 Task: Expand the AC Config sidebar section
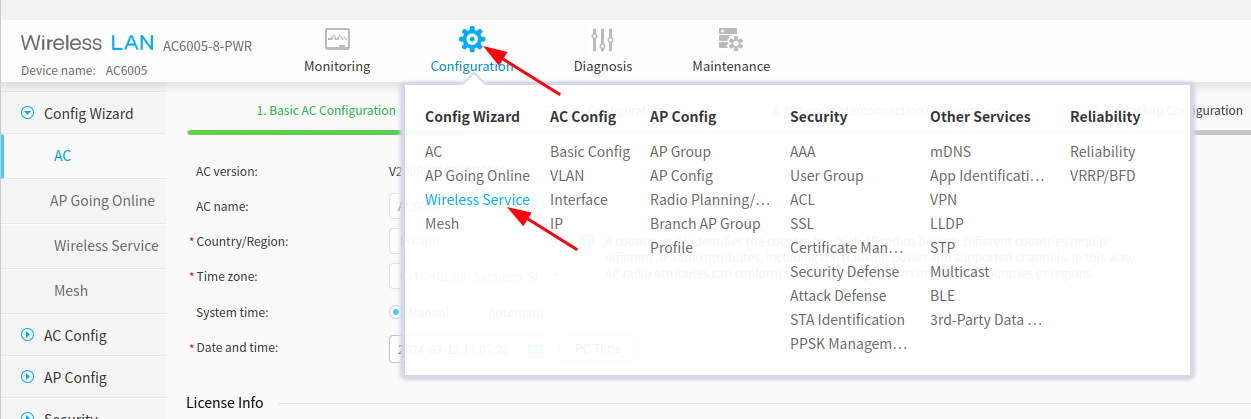pos(27,336)
